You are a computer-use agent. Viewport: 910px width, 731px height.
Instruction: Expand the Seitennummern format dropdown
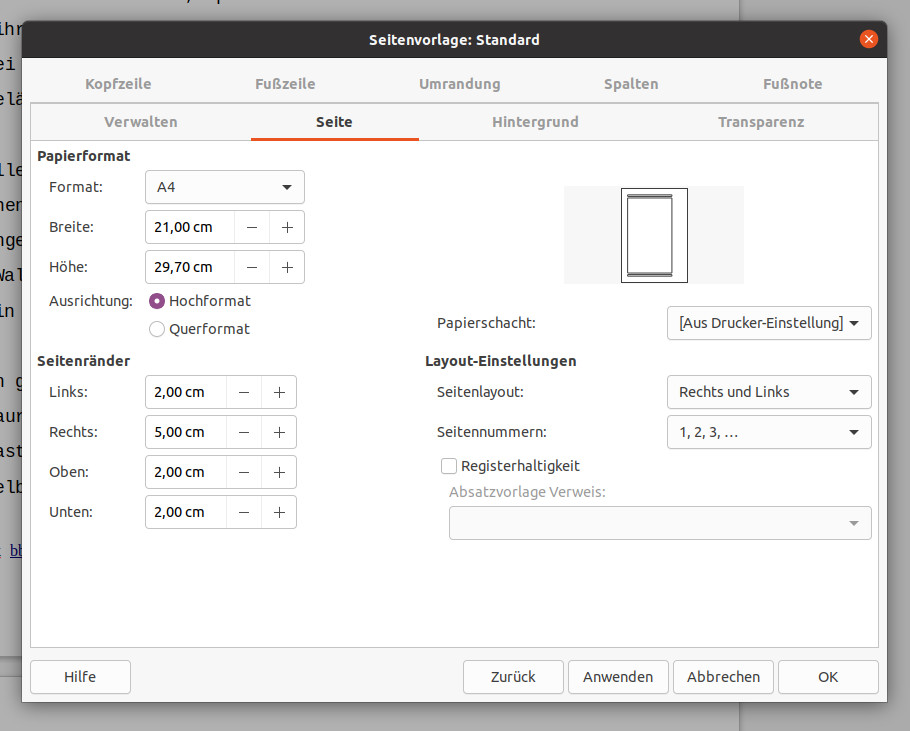point(768,432)
